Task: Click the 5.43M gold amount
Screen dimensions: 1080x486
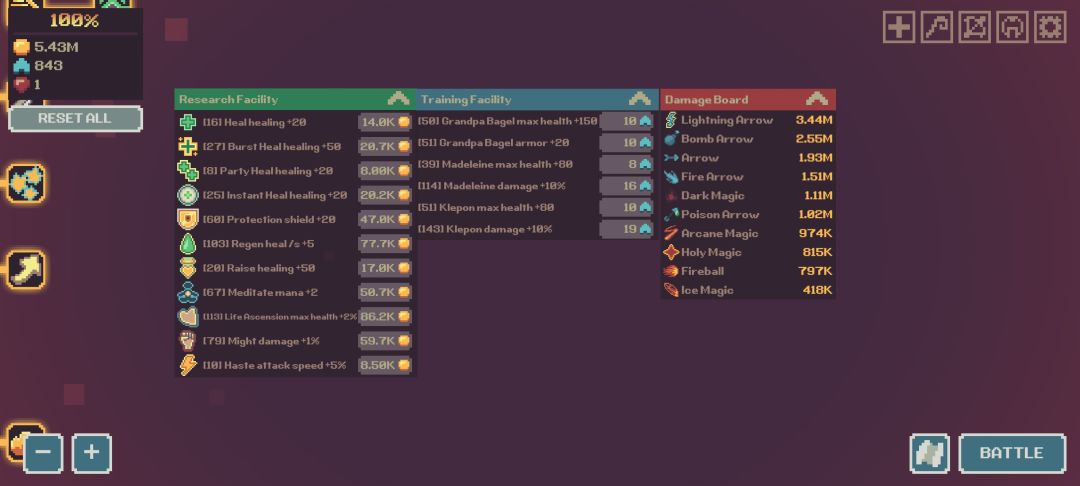Action: click(56, 47)
